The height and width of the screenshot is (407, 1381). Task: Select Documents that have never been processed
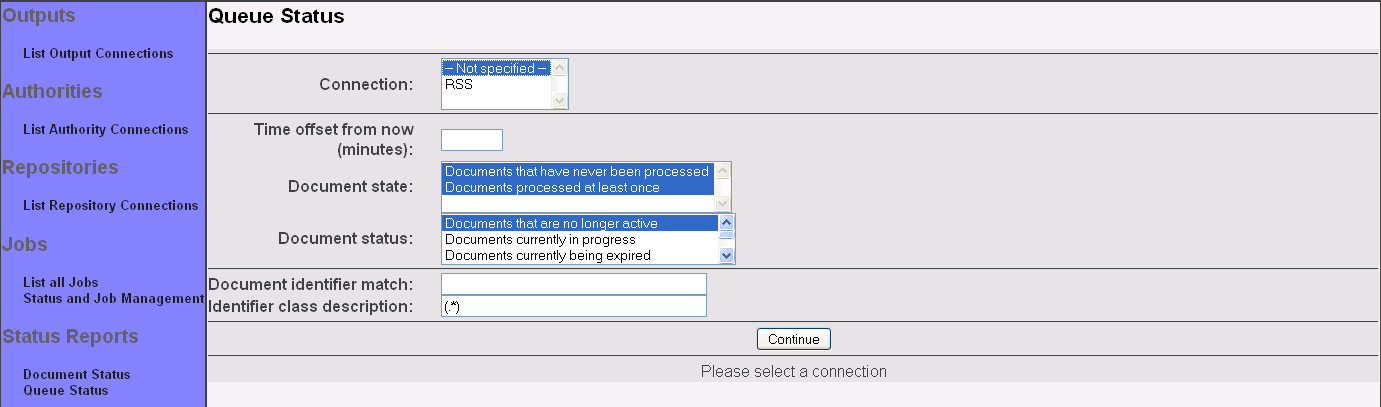(x=577, y=171)
